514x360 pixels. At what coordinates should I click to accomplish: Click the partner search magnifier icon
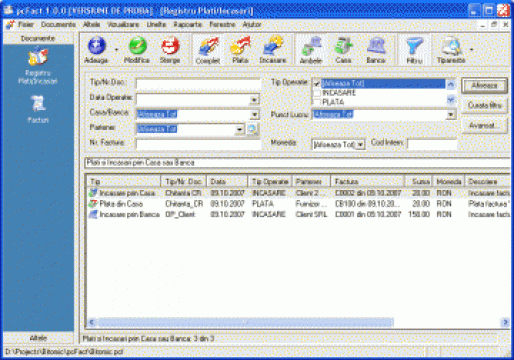coord(252,129)
